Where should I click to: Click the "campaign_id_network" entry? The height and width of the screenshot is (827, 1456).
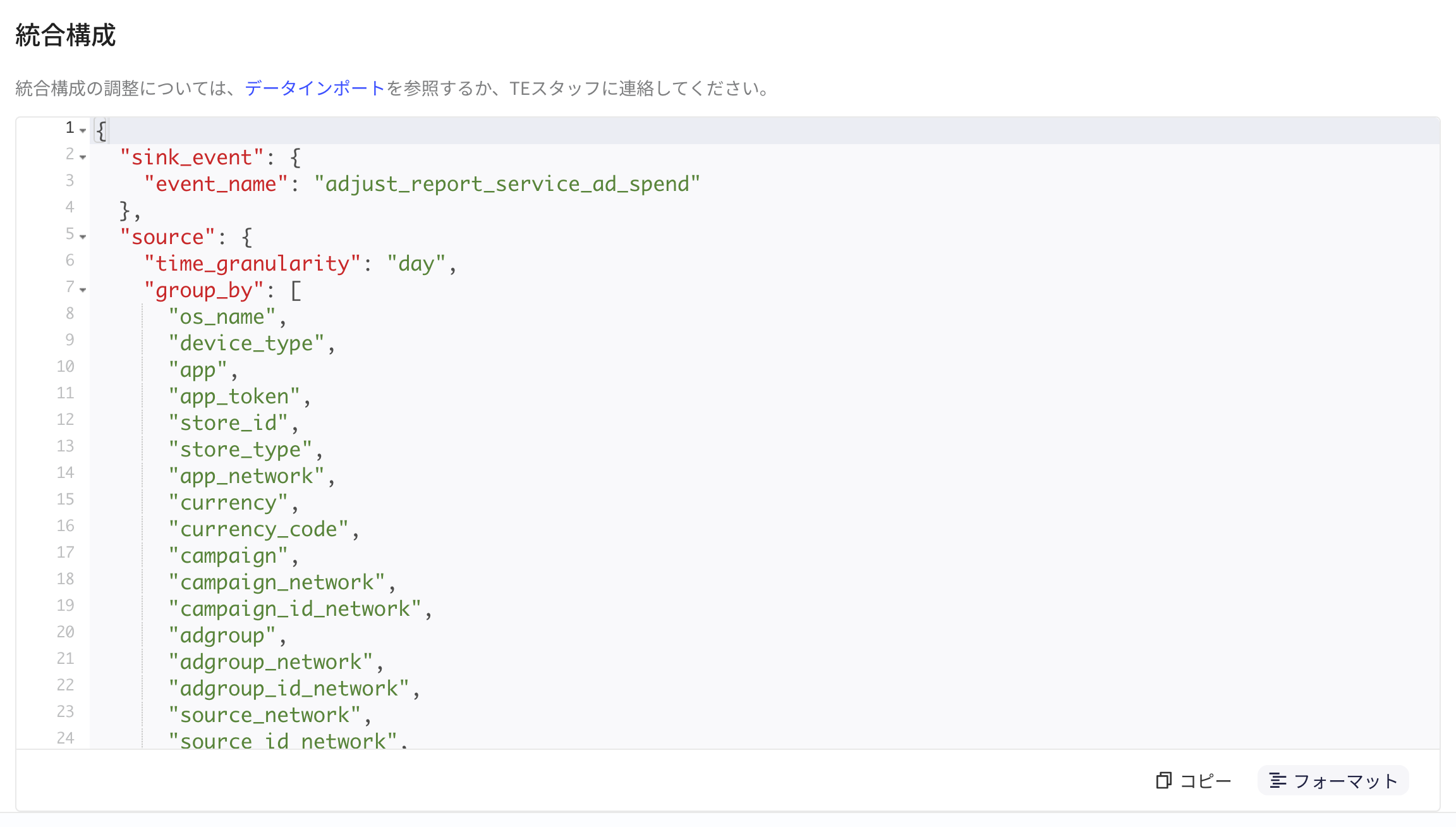tap(294, 609)
